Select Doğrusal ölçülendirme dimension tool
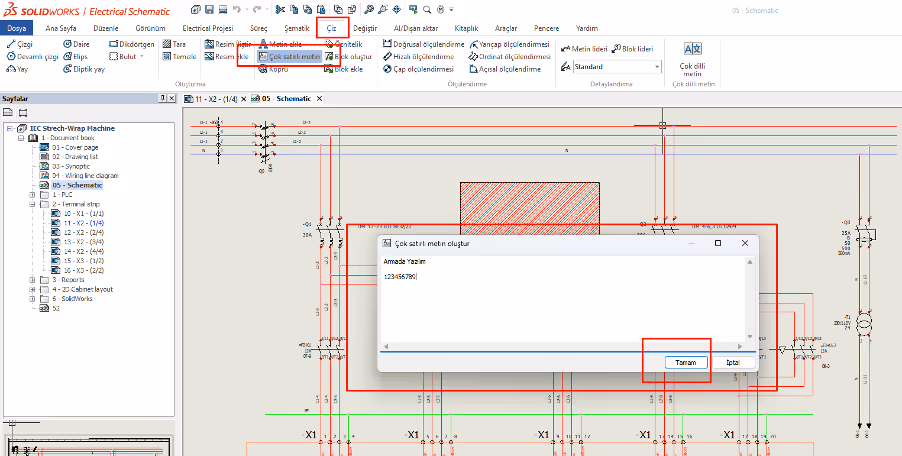Image resolution: width=902 pixels, height=456 pixels. (424, 44)
